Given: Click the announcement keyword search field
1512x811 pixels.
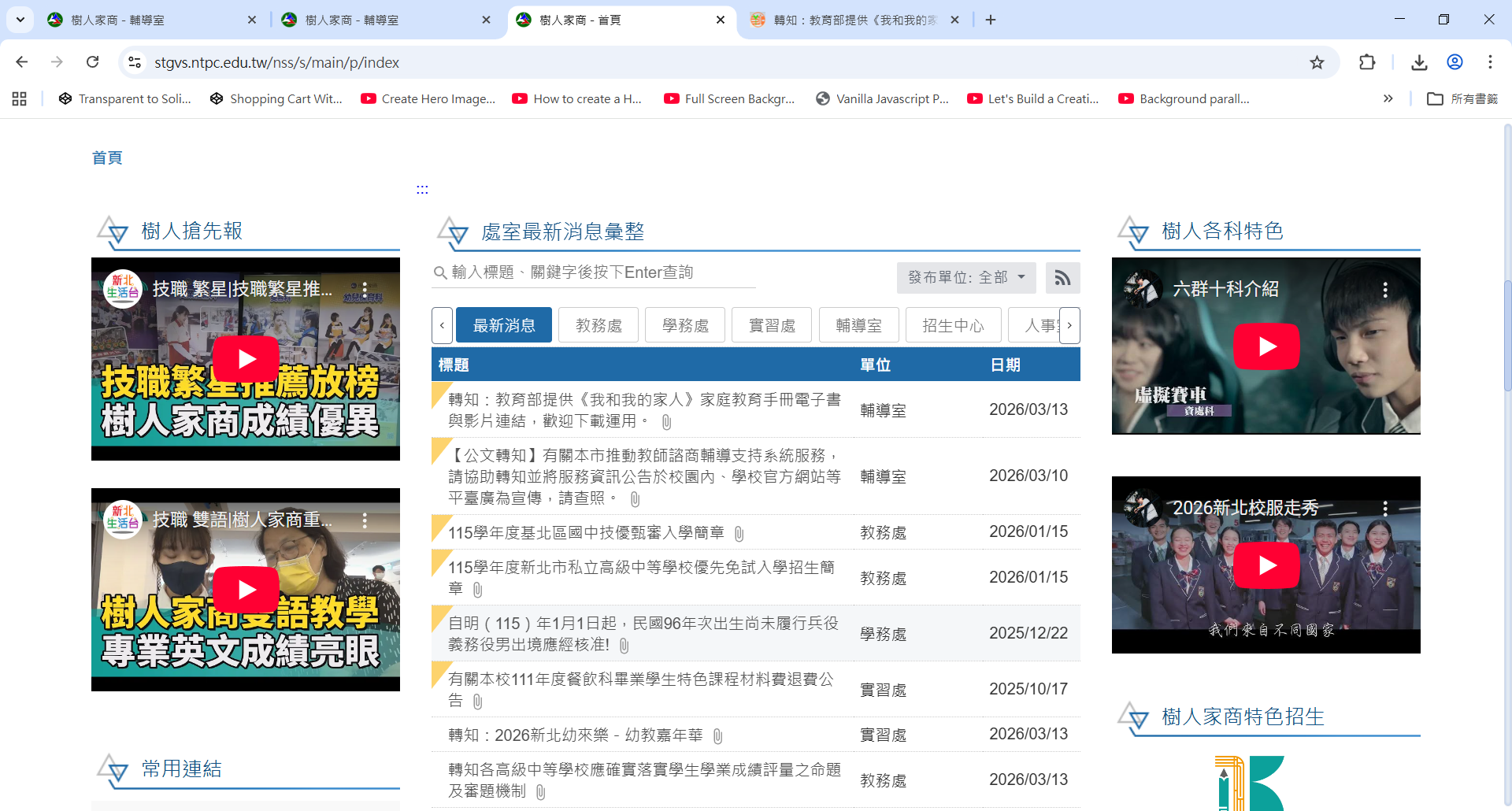Looking at the screenshot, I should 598,272.
